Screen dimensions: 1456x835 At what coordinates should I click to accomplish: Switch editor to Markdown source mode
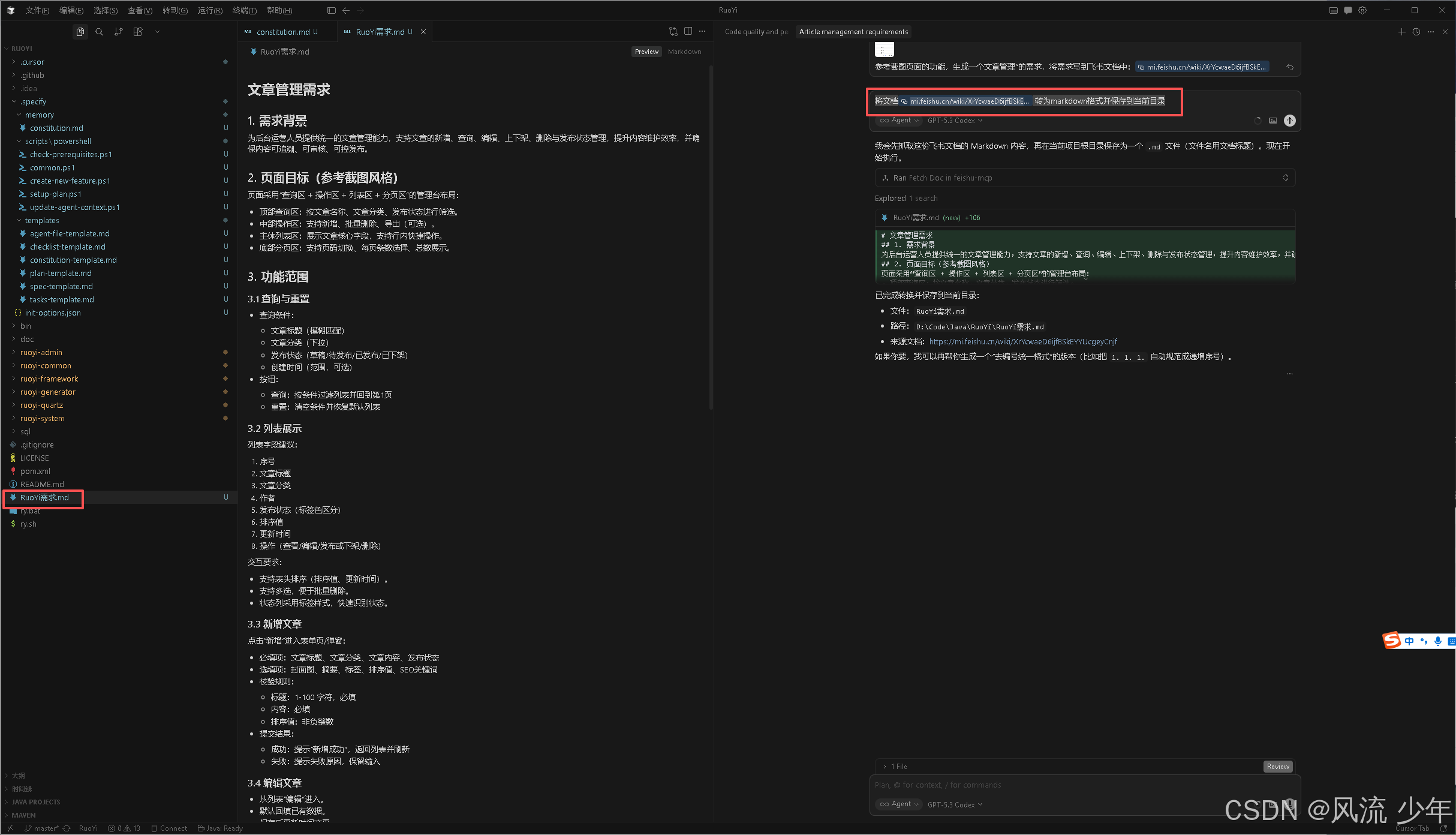(x=684, y=52)
